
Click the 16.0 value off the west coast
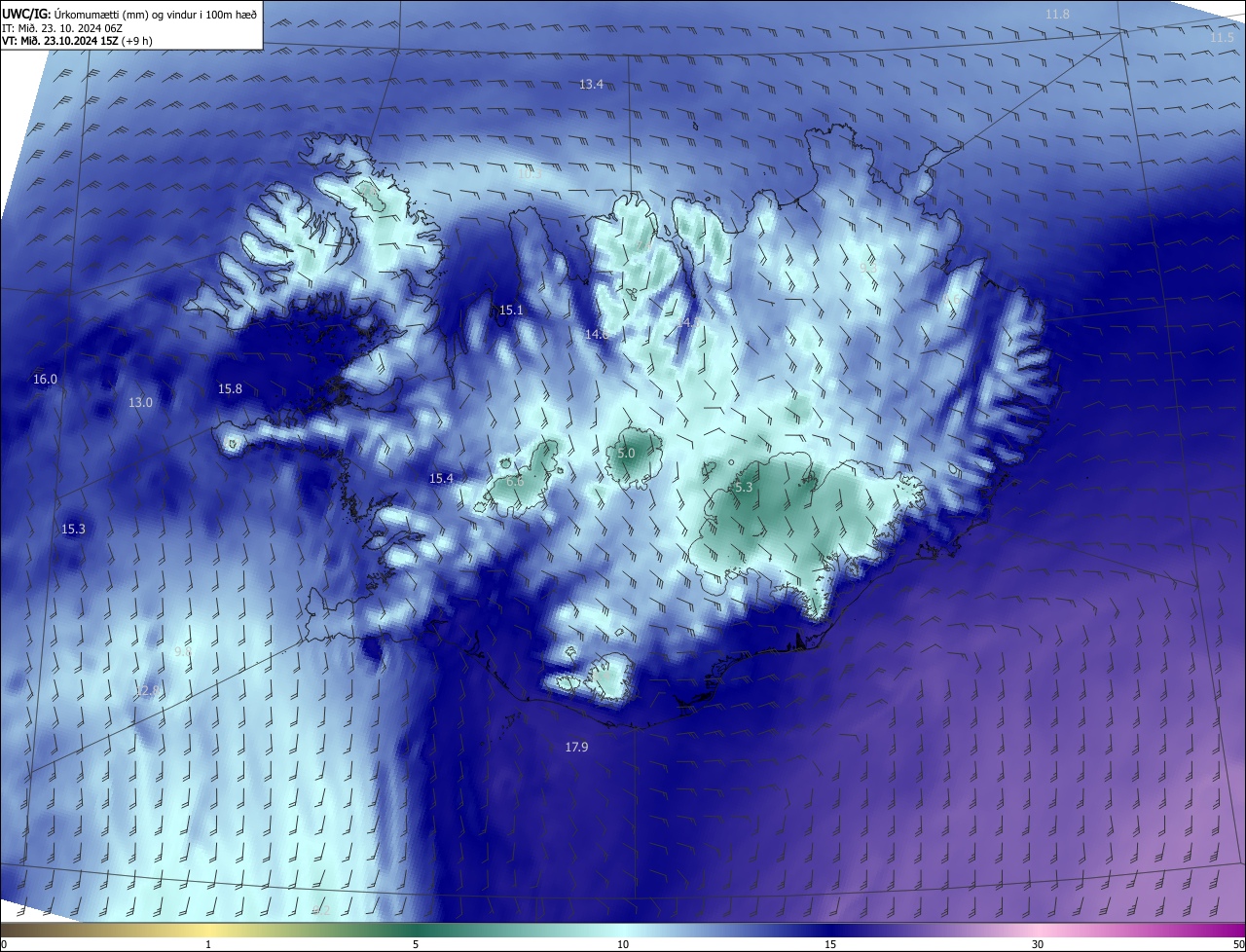(45, 380)
